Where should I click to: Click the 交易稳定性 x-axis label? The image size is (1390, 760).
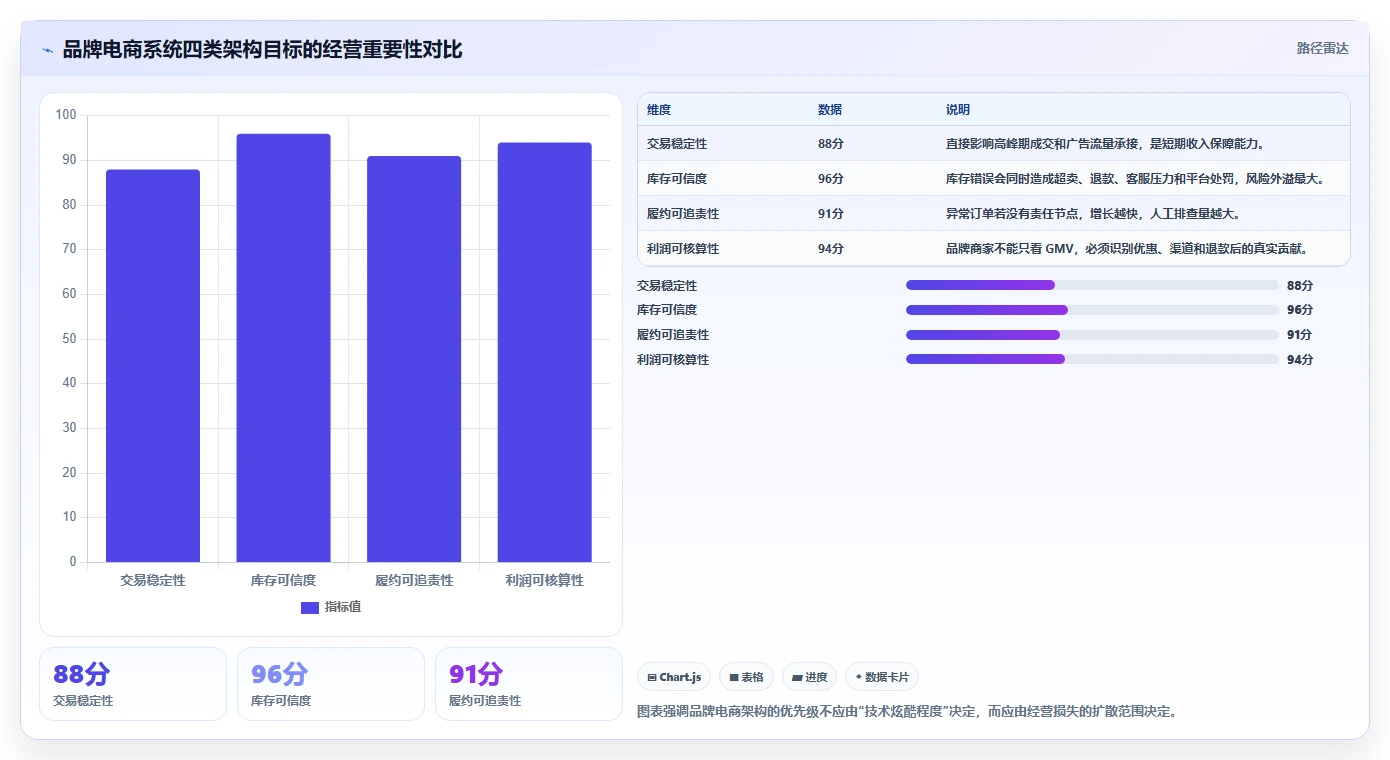coord(153,580)
